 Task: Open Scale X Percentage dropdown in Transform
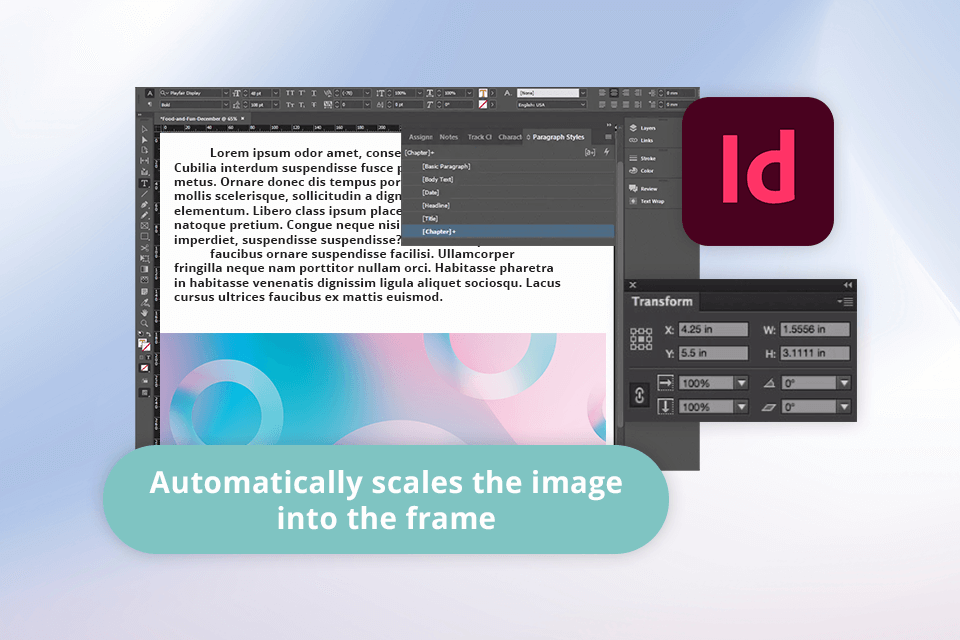741,383
